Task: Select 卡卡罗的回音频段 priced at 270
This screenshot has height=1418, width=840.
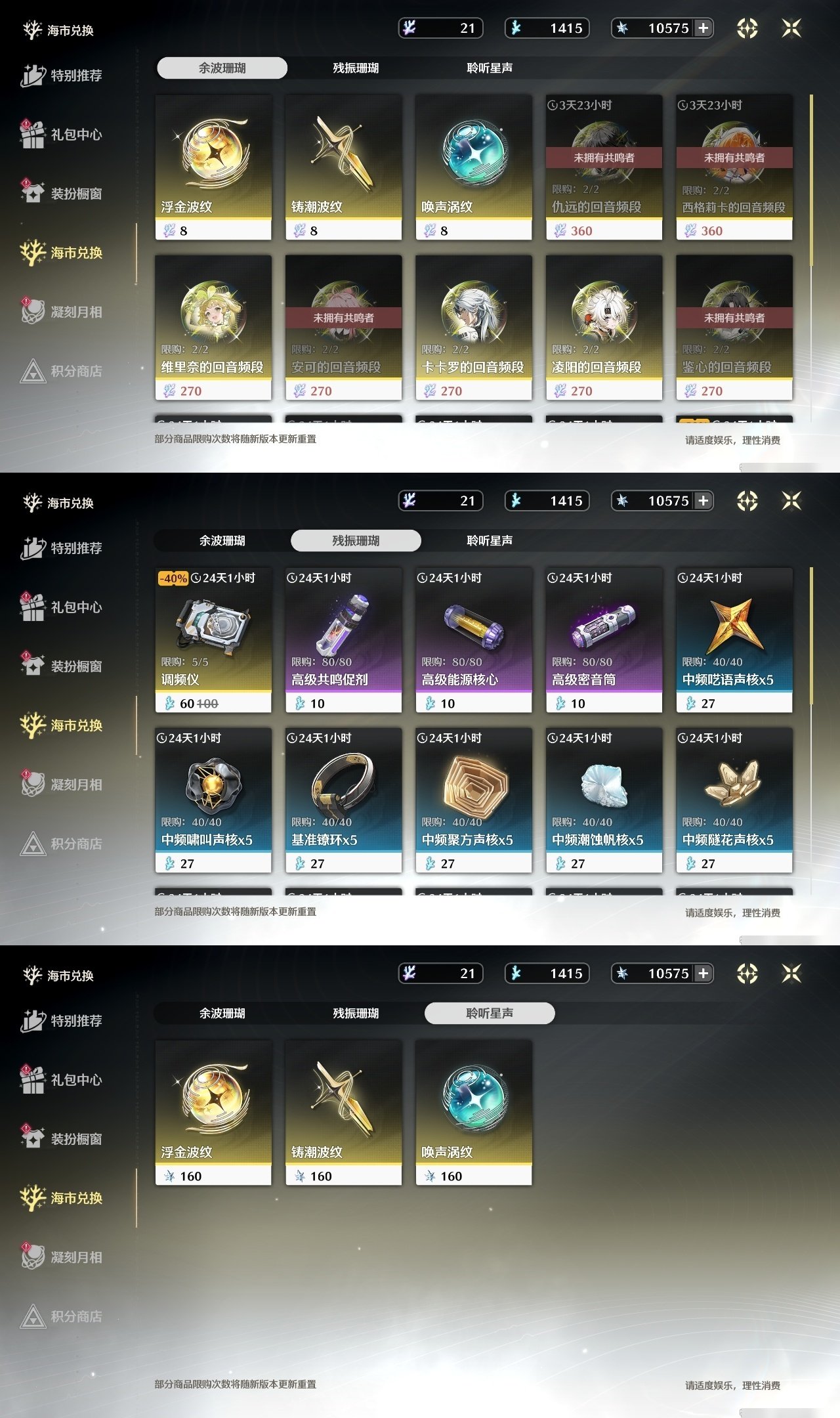Action: [474, 328]
